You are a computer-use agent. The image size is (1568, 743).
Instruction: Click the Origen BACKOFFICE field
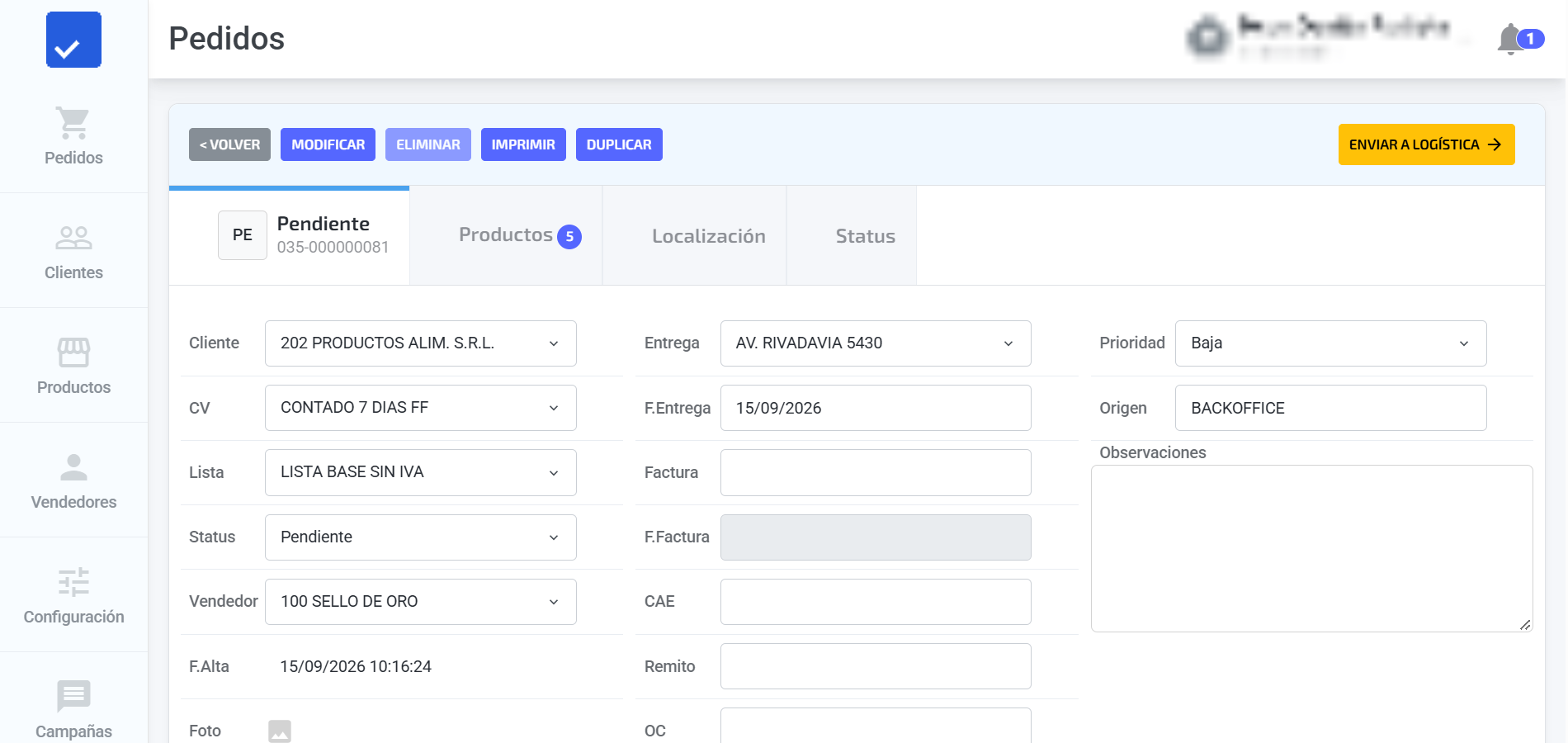pyautogui.click(x=1331, y=408)
